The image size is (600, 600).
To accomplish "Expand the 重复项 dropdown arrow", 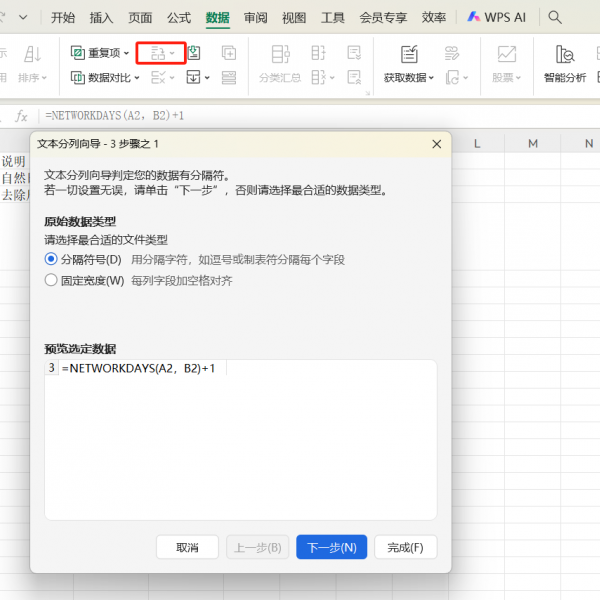I will pyautogui.click(x=126, y=54).
